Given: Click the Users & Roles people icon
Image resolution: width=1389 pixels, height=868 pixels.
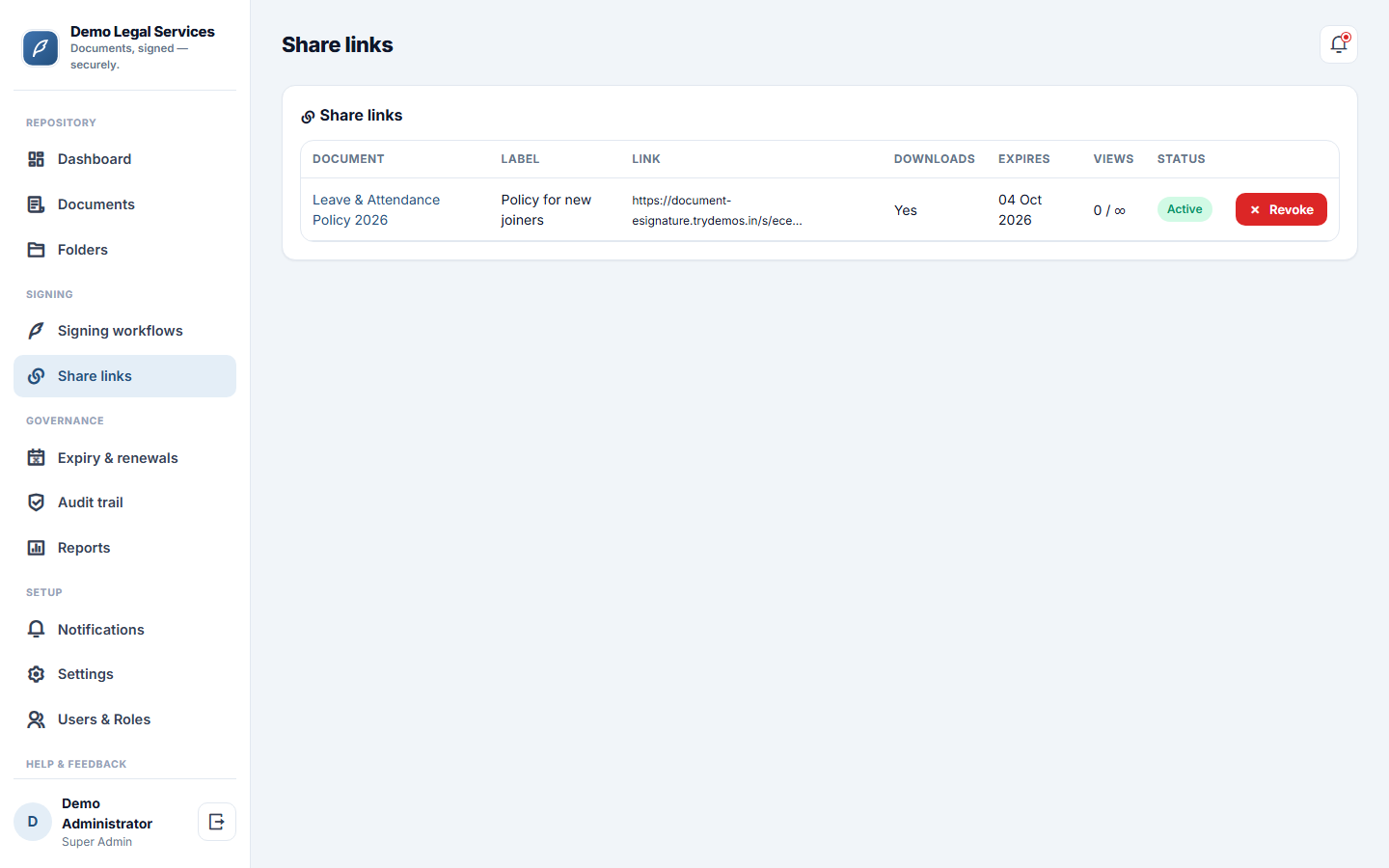Looking at the screenshot, I should tap(36, 719).
